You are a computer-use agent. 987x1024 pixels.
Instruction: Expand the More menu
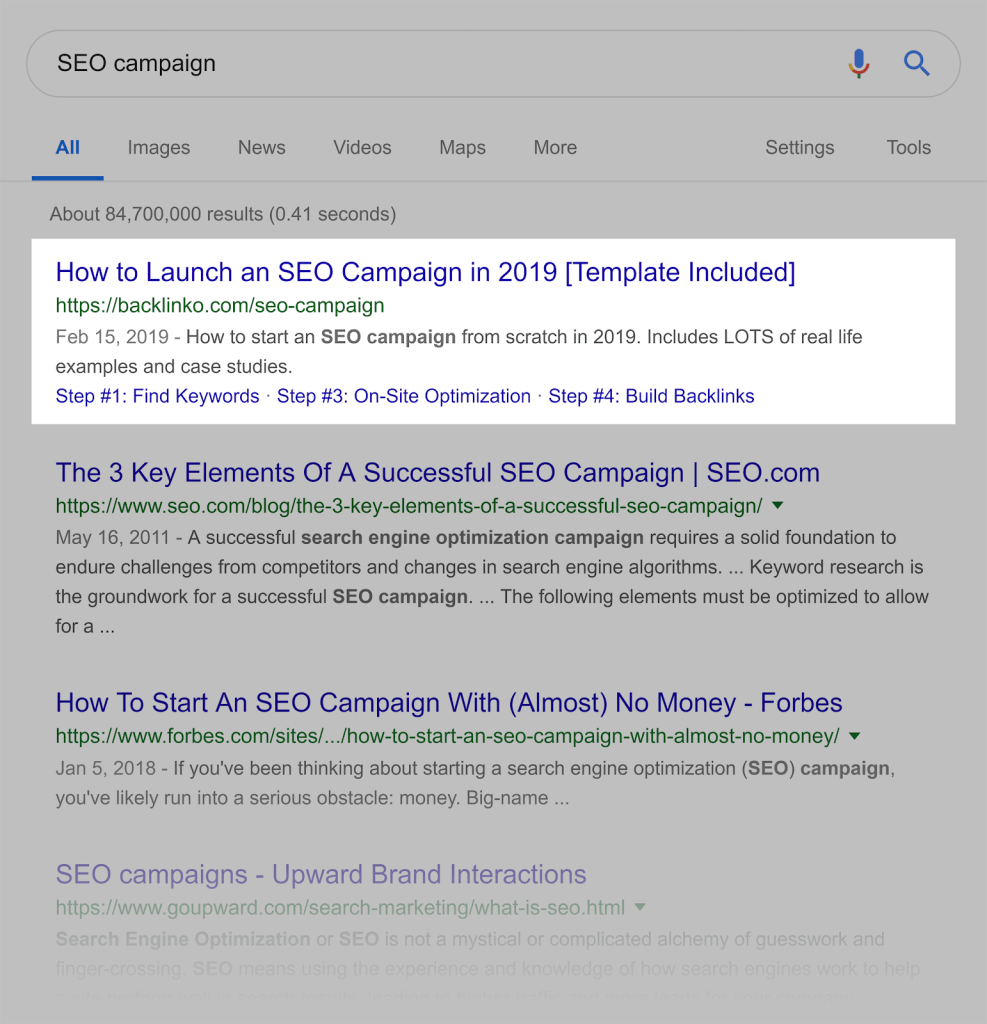point(555,147)
